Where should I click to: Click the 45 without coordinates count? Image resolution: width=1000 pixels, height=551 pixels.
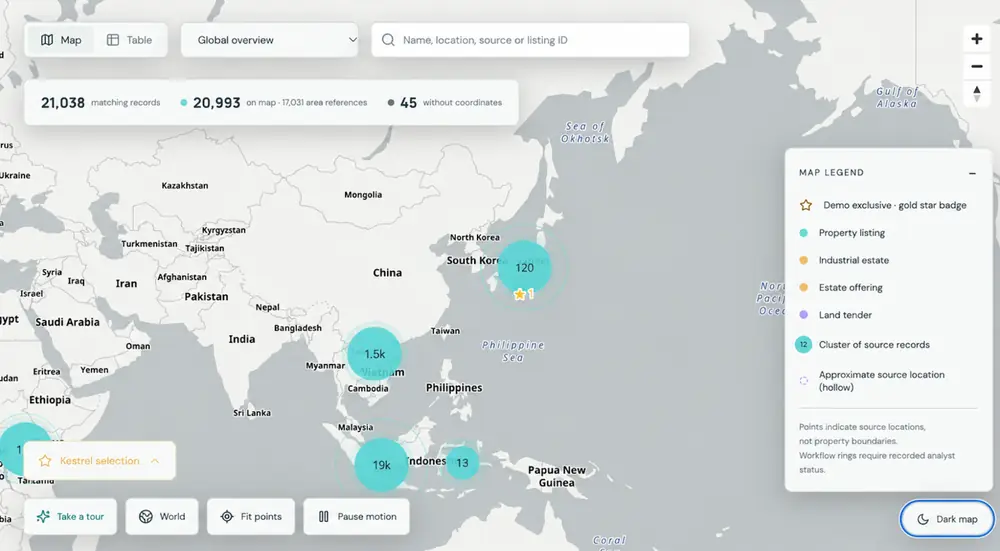[x=408, y=103]
